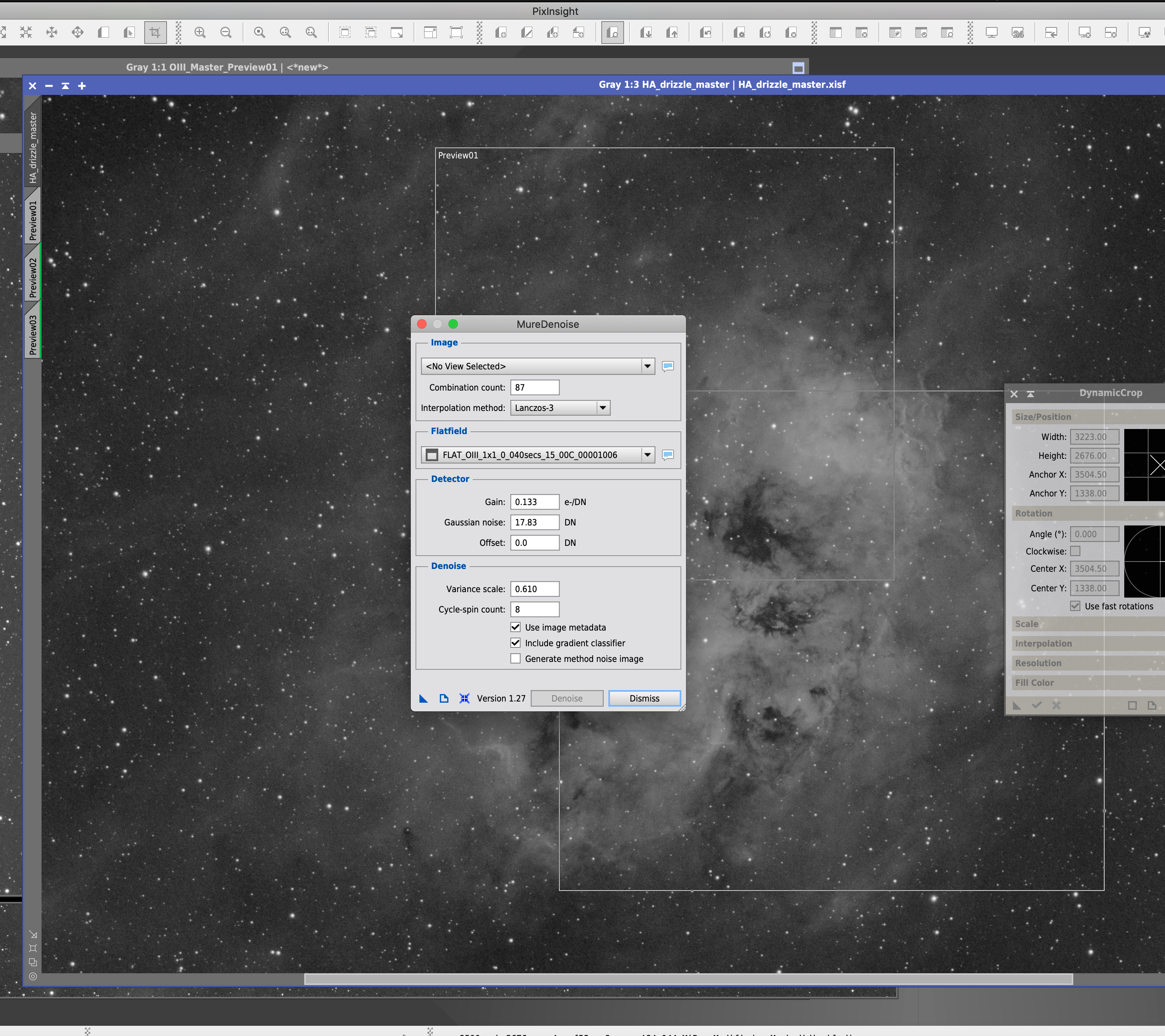The image size is (1165, 1036).
Task: Click the Zoom In magnifier icon
Action: 200,33
